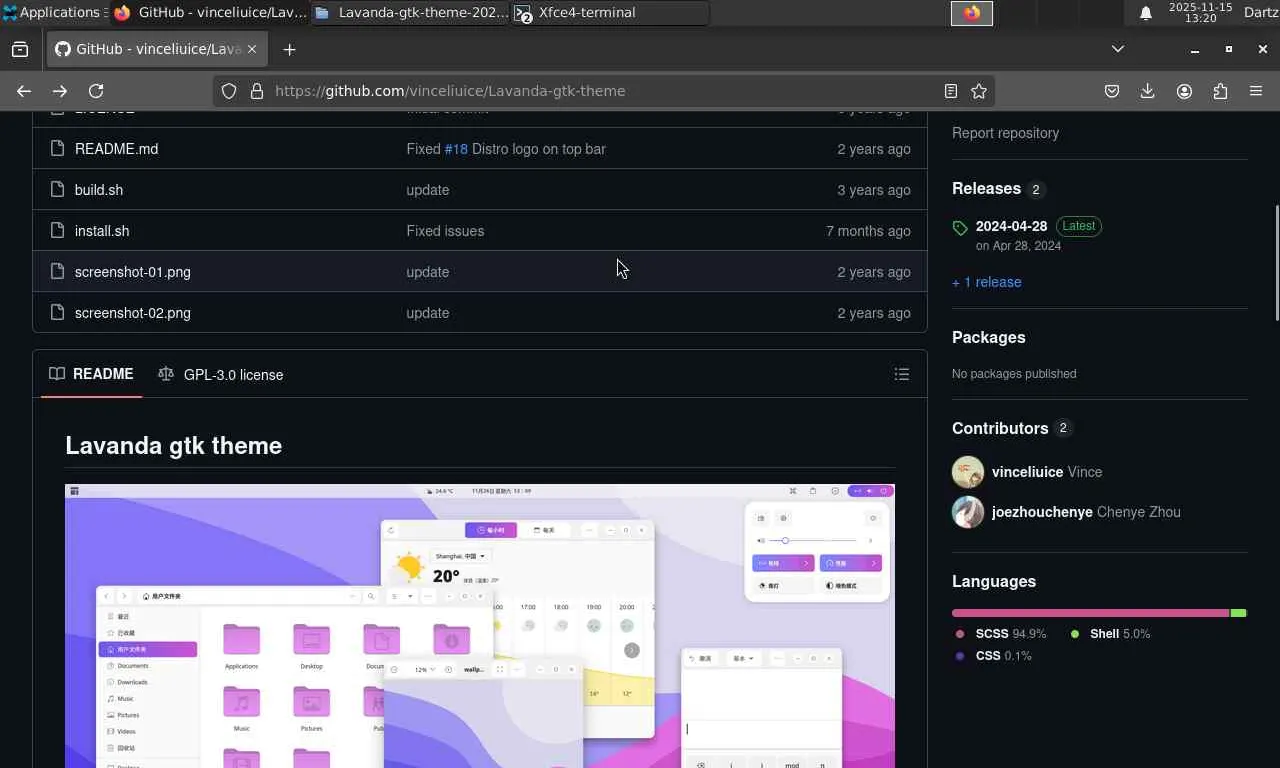This screenshot has height=768, width=1280.
Task: Open the Fixed issues commit message
Action: coord(445,231)
